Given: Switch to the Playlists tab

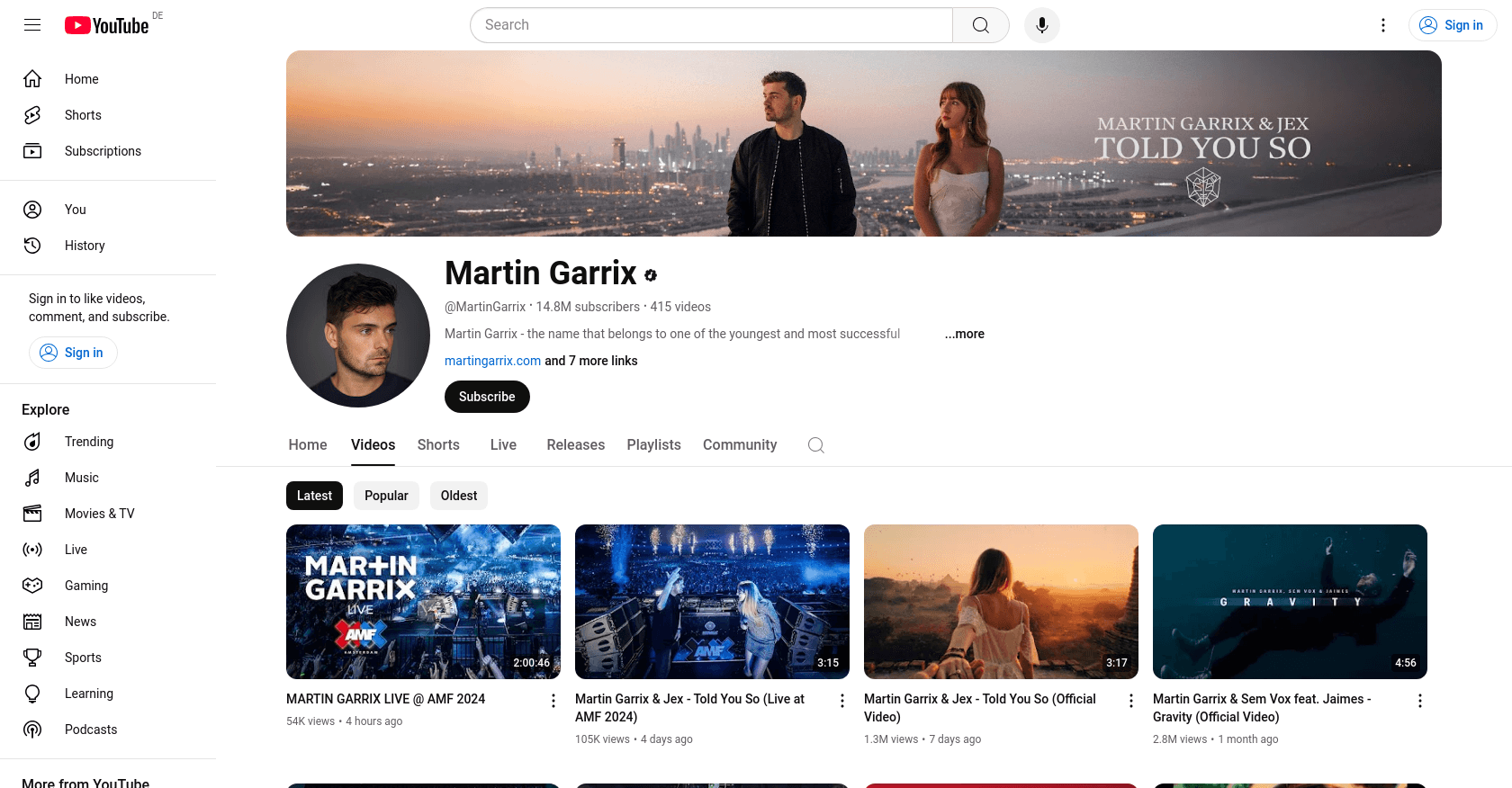Looking at the screenshot, I should tap(653, 445).
